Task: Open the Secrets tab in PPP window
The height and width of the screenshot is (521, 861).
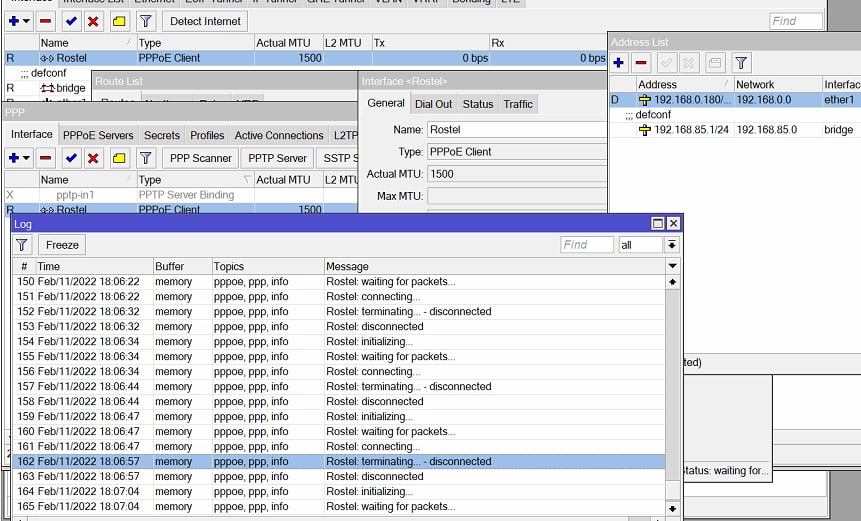Action: pyautogui.click(x=161, y=135)
